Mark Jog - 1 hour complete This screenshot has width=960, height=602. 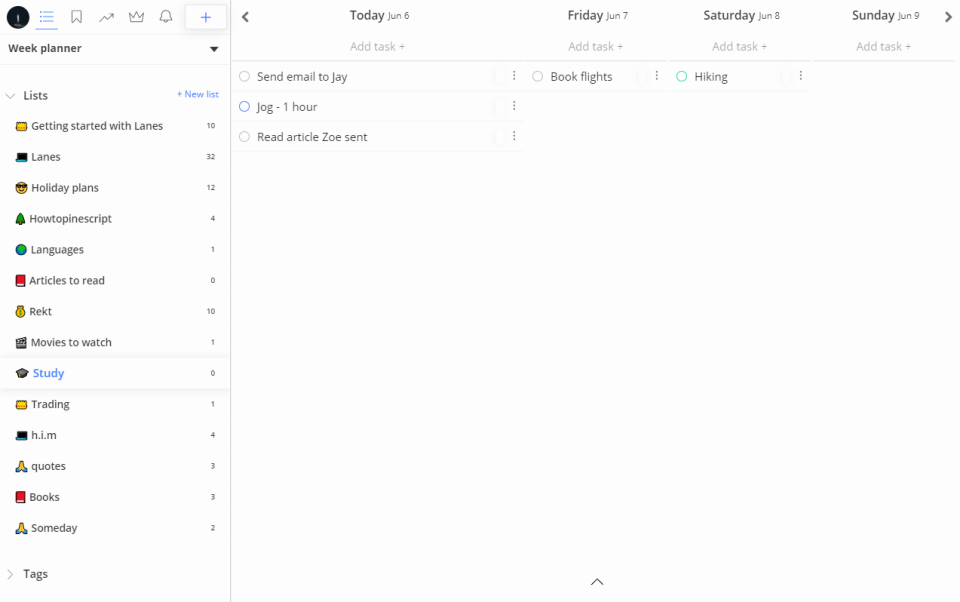point(244,107)
